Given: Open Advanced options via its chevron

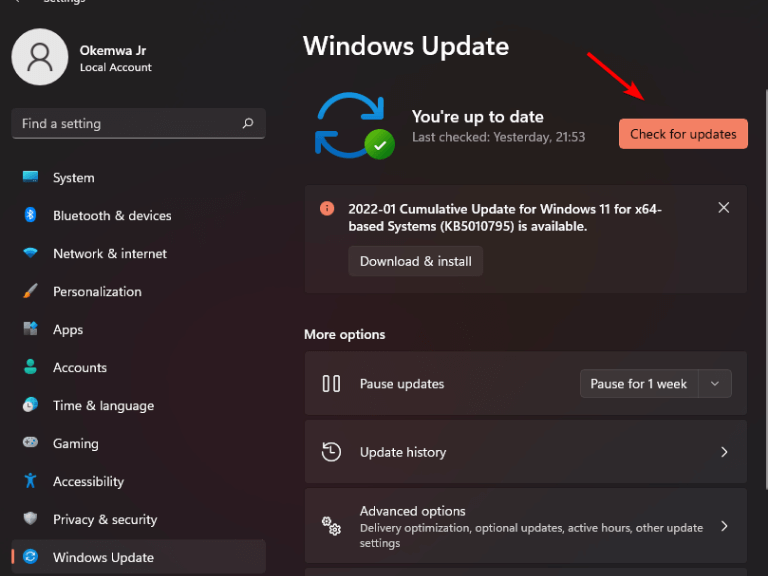Looking at the screenshot, I should pyautogui.click(x=724, y=526).
